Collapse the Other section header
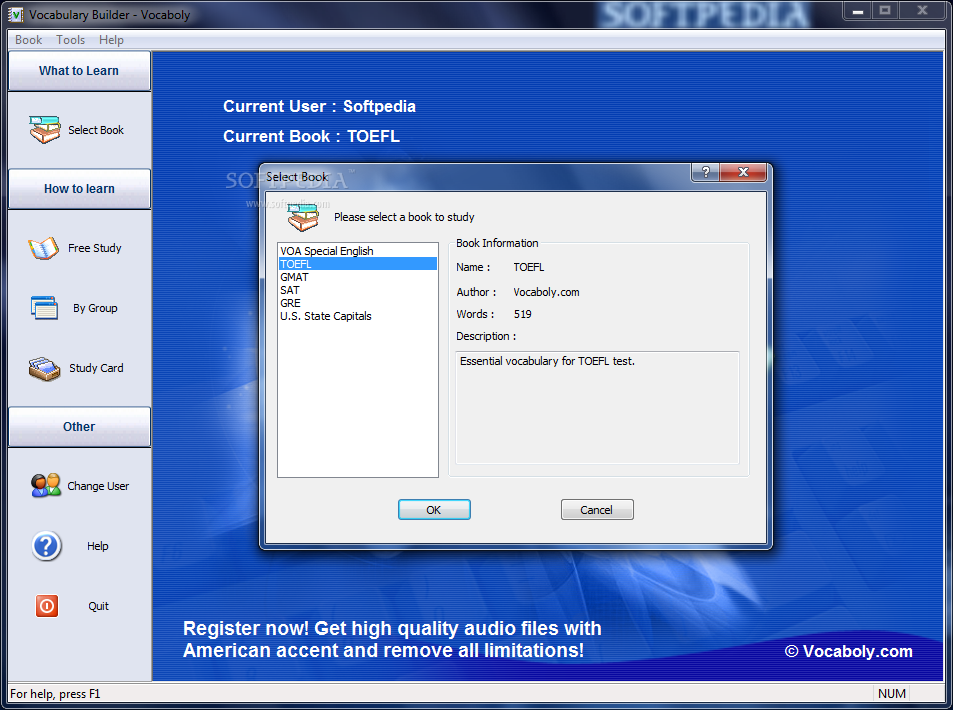 tap(79, 427)
